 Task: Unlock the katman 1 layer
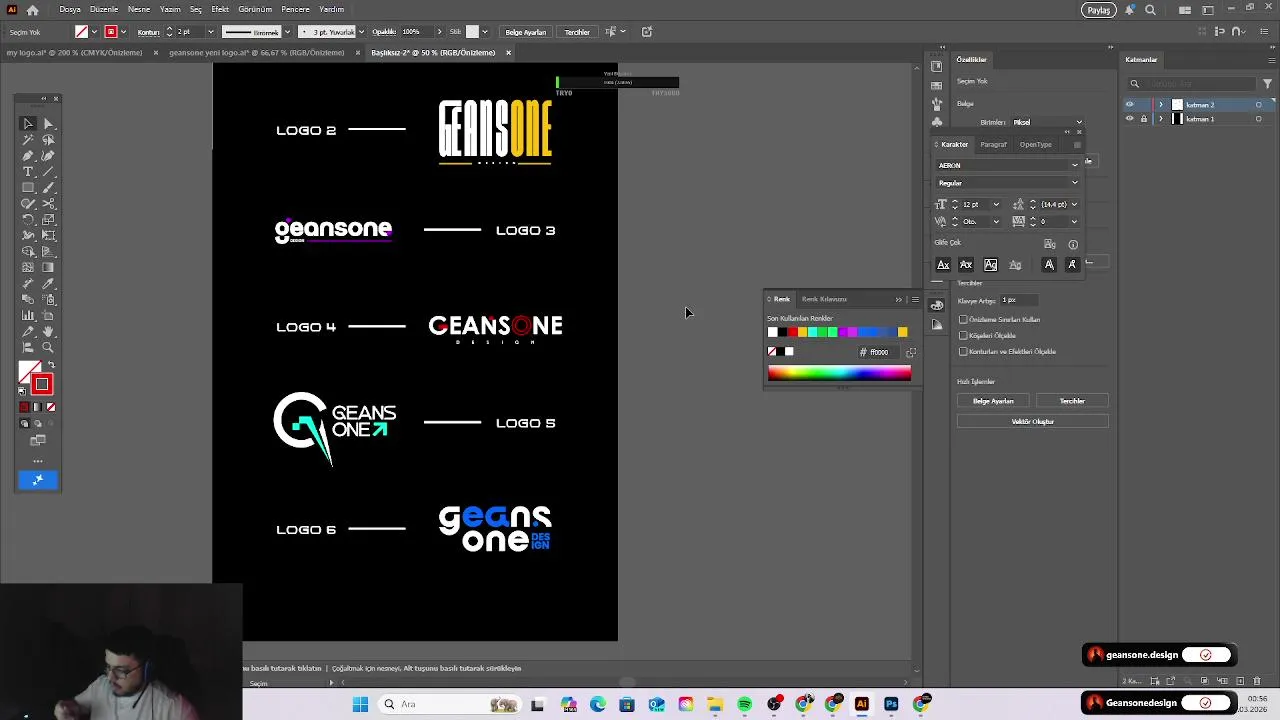[1144, 119]
